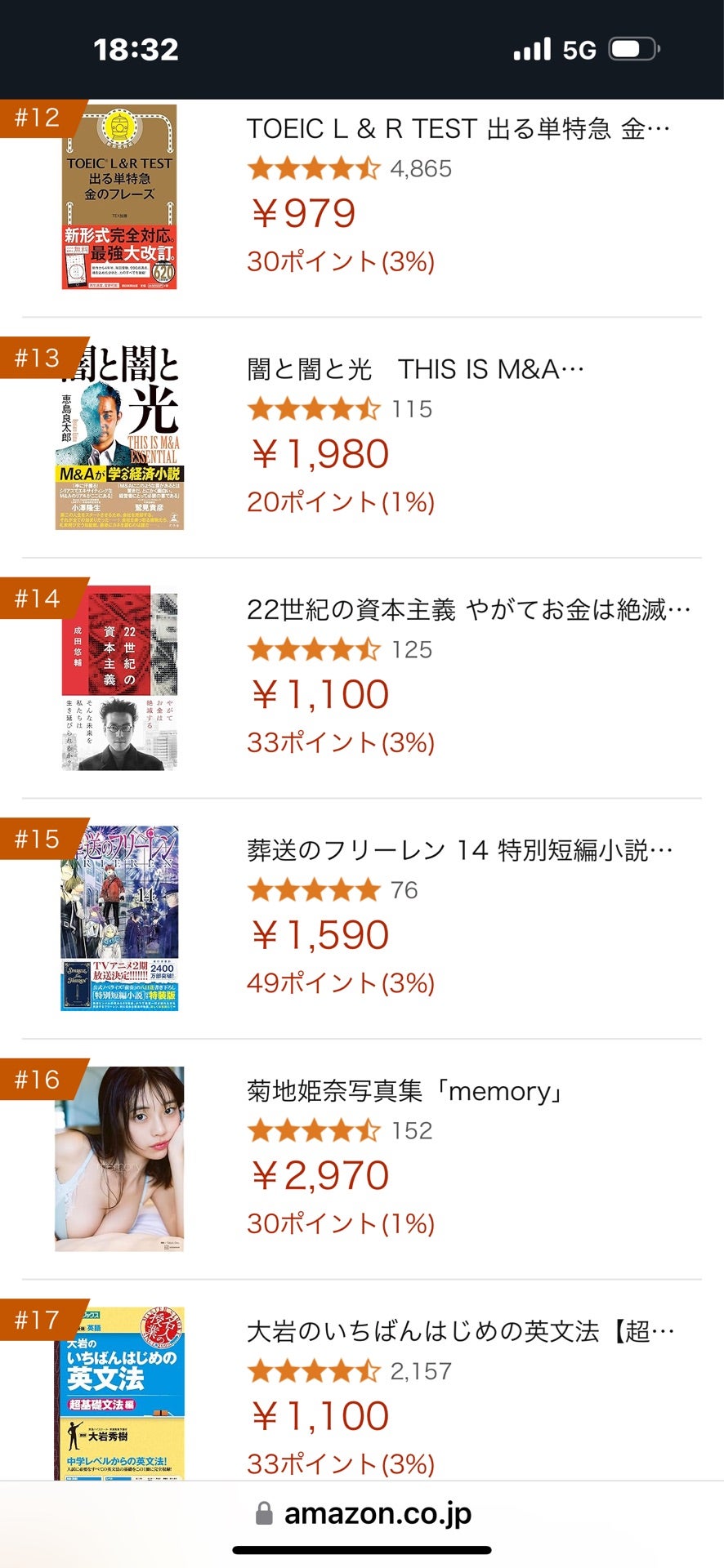Open 菊地姫奈写真集「memory」 title link
The height and width of the screenshot is (1568, 724).
(406, 1091)
